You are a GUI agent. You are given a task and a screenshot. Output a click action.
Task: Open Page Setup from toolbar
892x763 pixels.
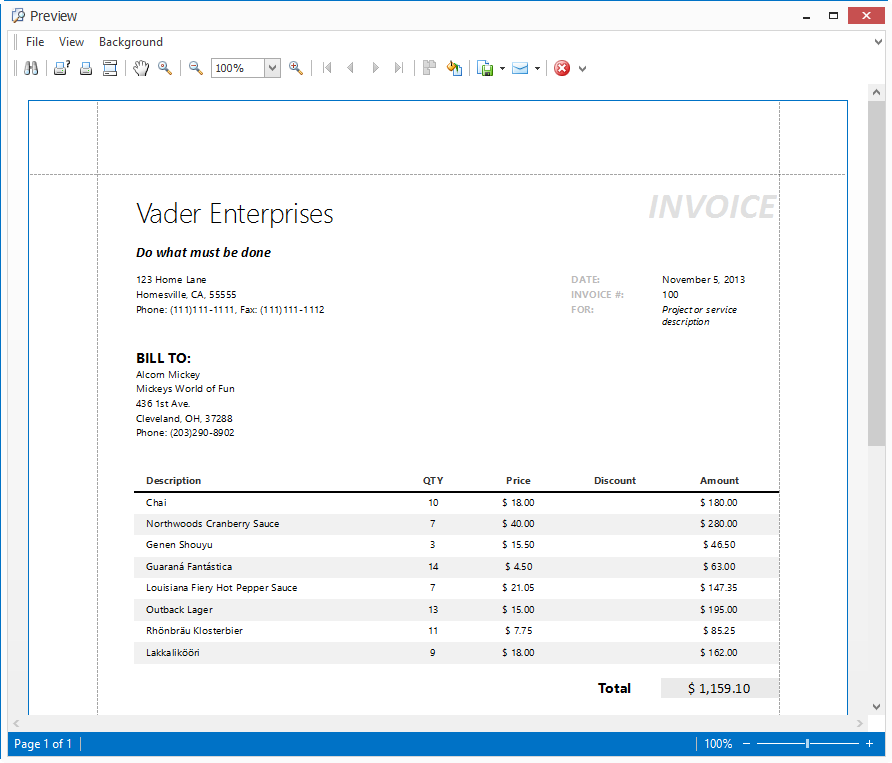click(x=110, y=68)
